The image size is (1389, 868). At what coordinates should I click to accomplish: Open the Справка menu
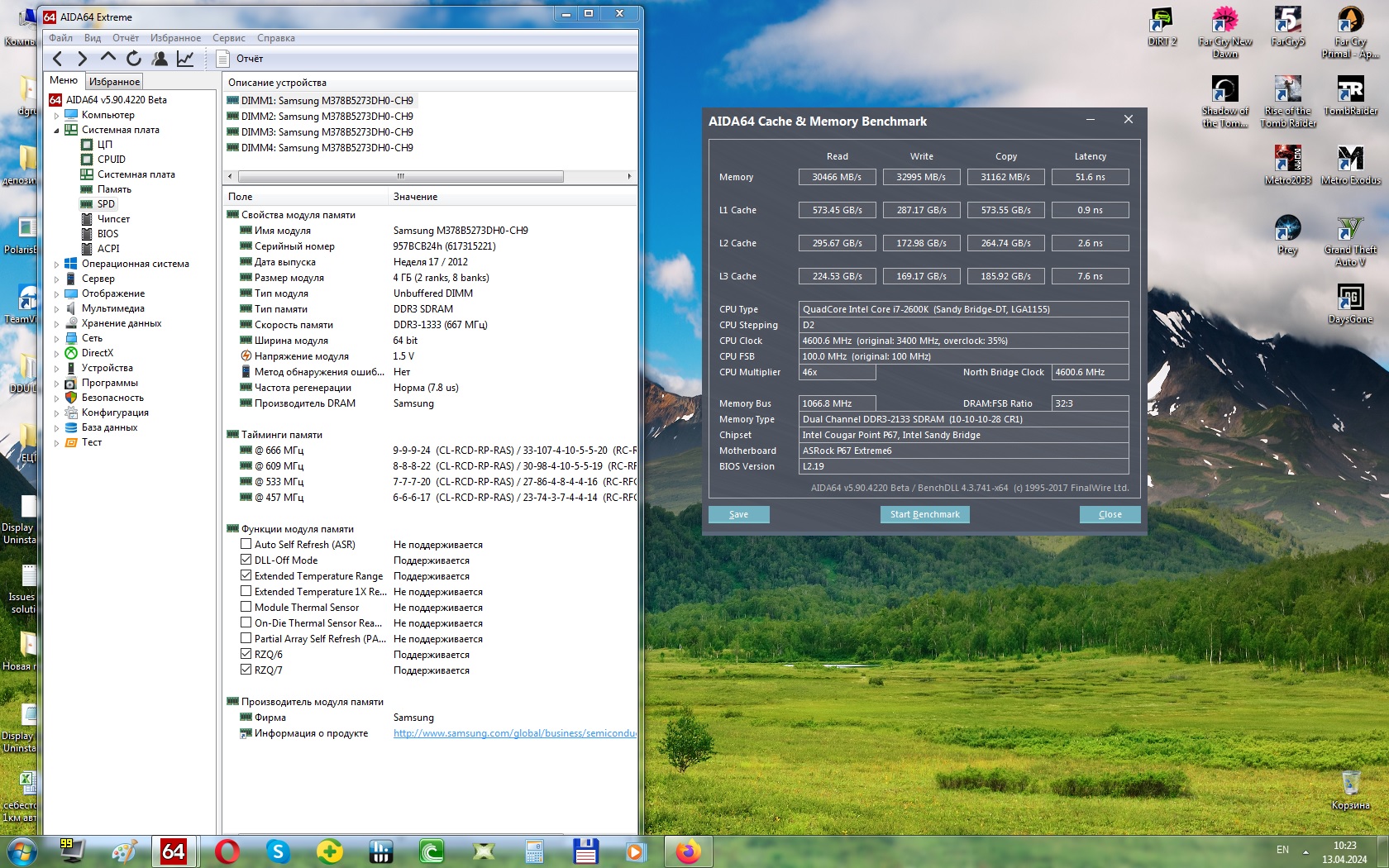(276, 38)
